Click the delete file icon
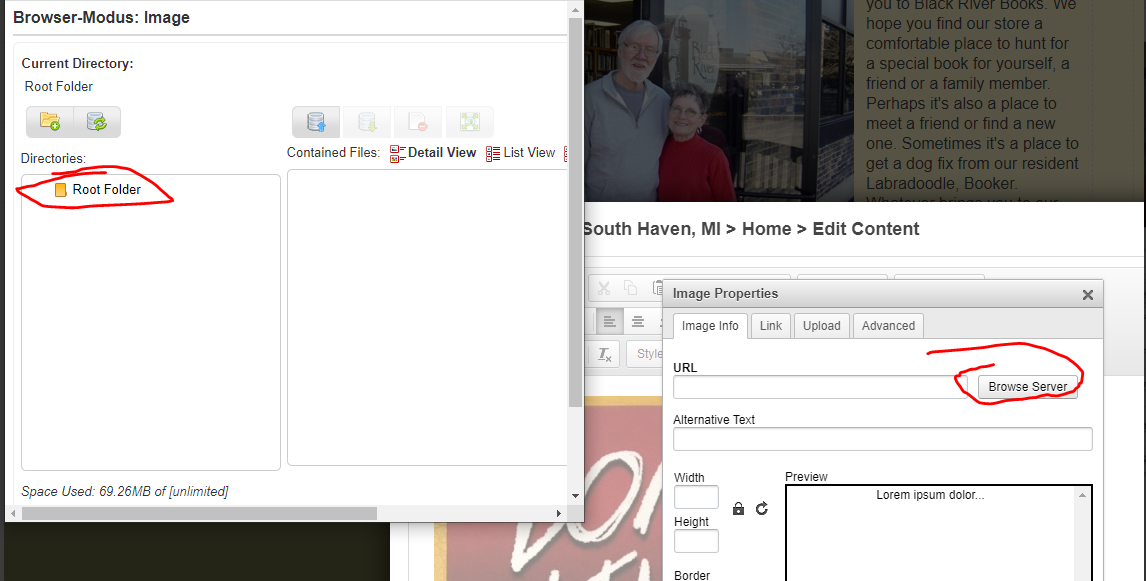Image resolution: width=1146 pixels, height=581 pixels. coord(418,121)
